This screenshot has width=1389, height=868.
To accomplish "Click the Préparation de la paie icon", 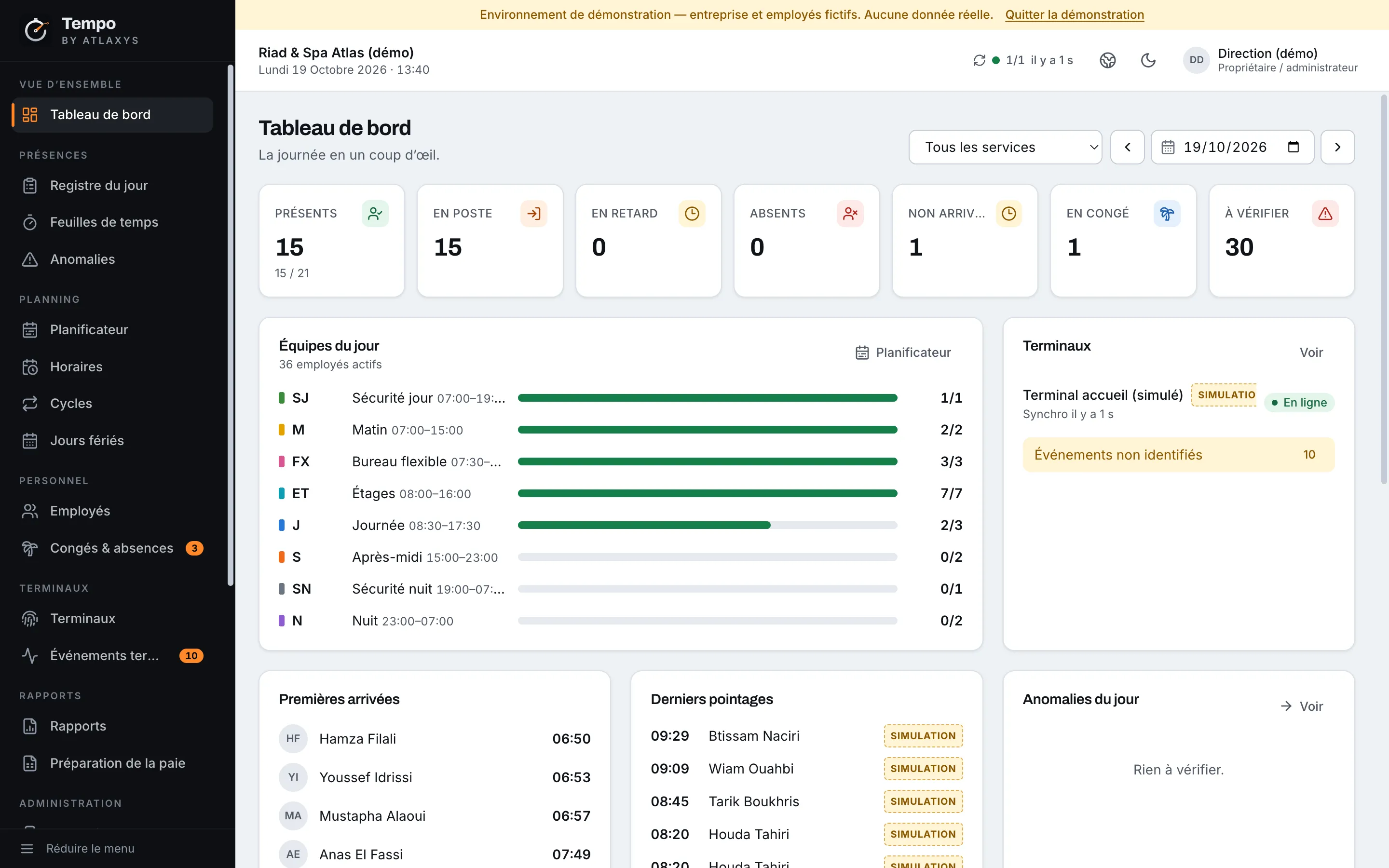I will [x=30, y=763].
